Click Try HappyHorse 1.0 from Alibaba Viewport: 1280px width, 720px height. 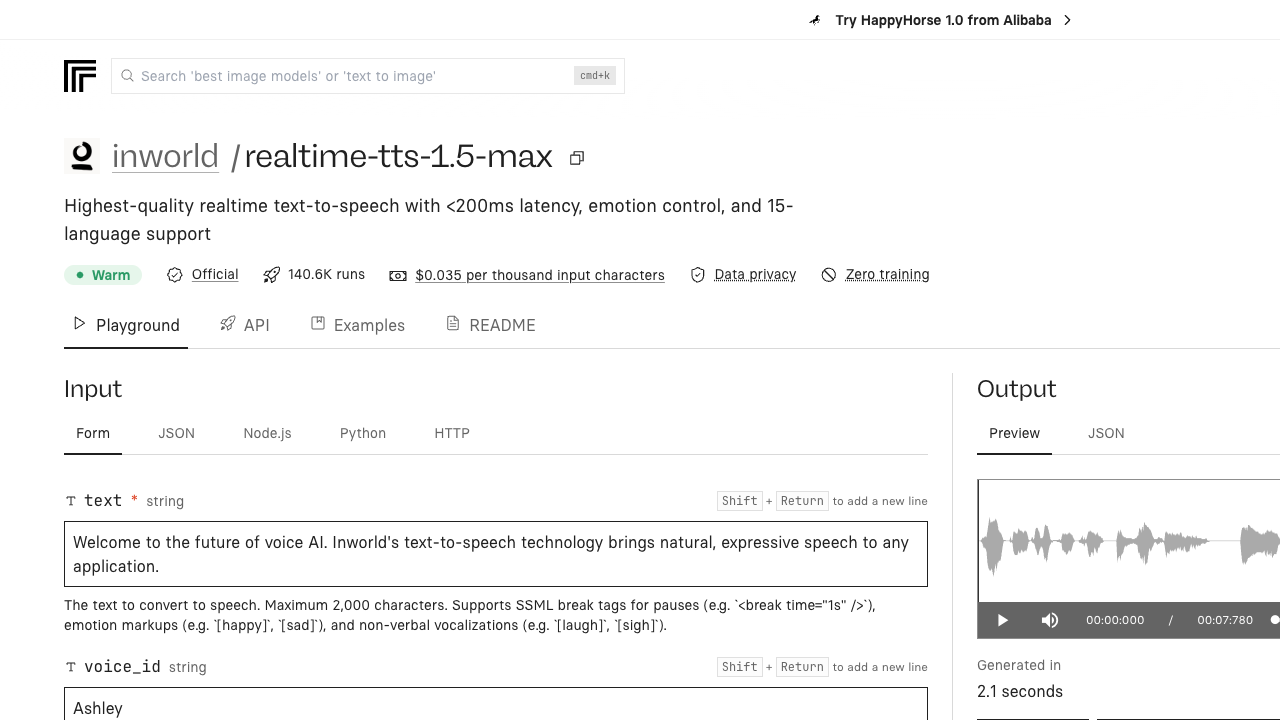943,20
